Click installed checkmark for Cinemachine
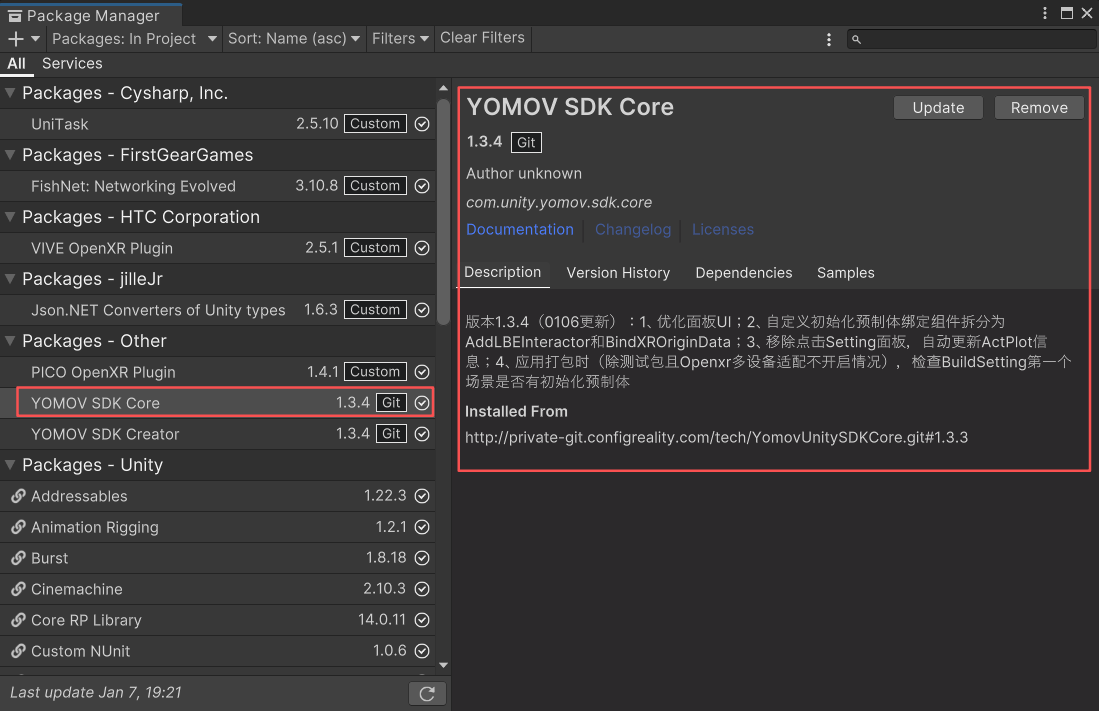Viewport: 1099px width, 711px height. pos(422,589)
